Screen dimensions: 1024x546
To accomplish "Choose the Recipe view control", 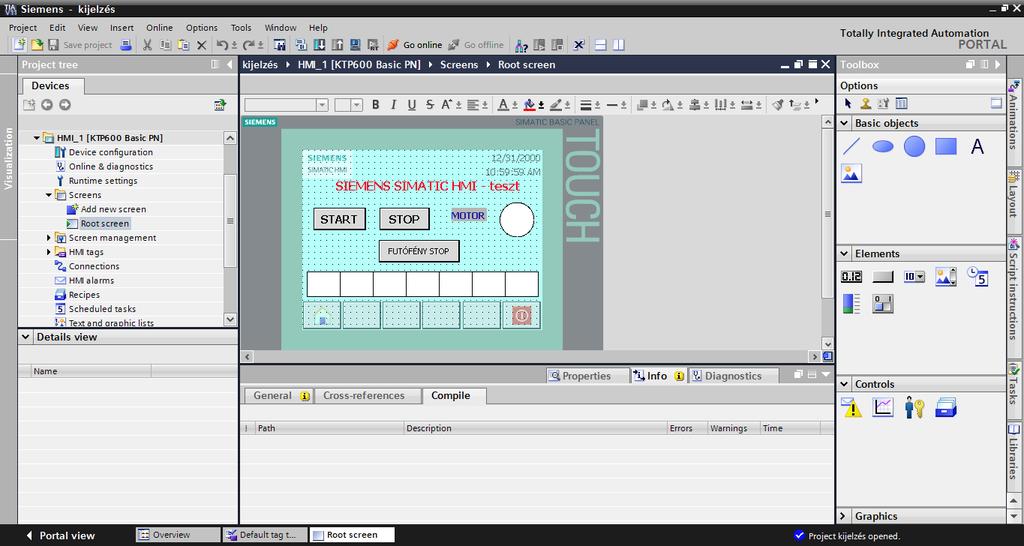I will (x=945, y=408).
